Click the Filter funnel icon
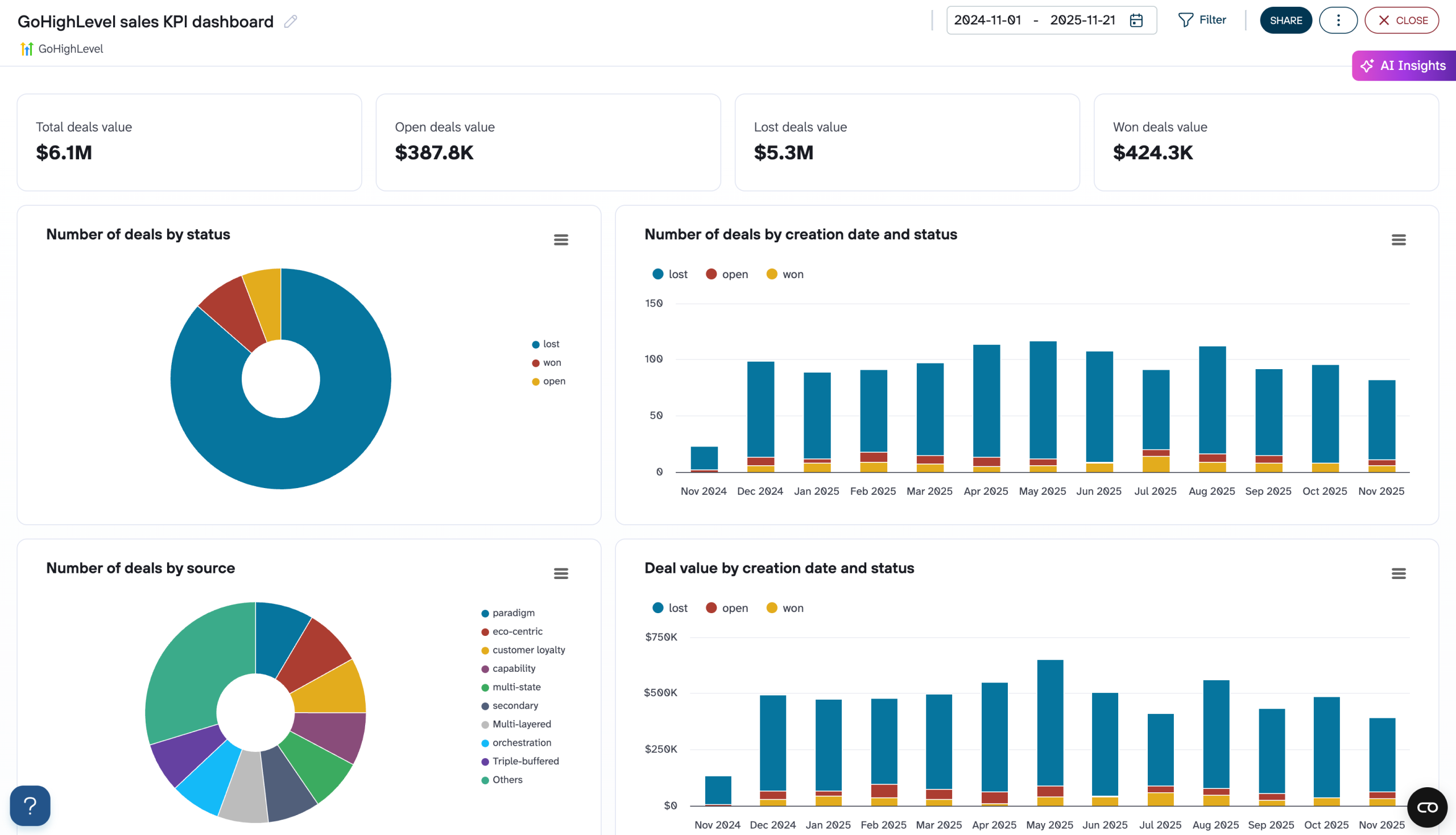This screenshot has width=1456, height=835. (1186, 19)
